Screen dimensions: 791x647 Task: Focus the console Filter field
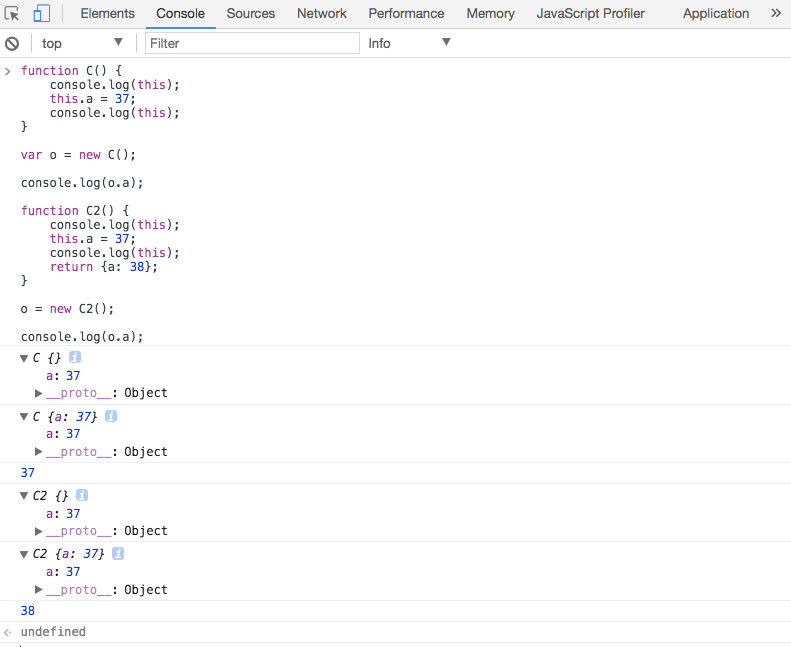tap(252, 43)
